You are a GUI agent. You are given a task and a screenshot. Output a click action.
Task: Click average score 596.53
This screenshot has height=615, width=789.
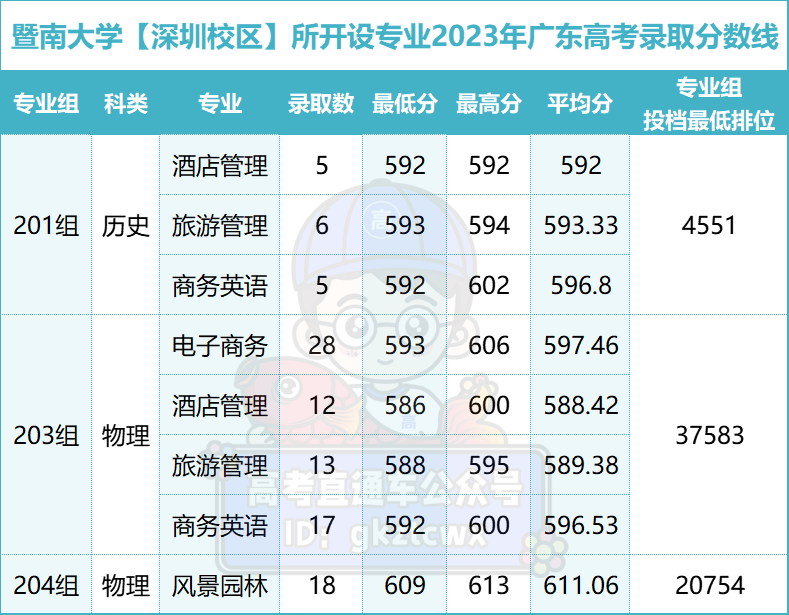point(581,525)
